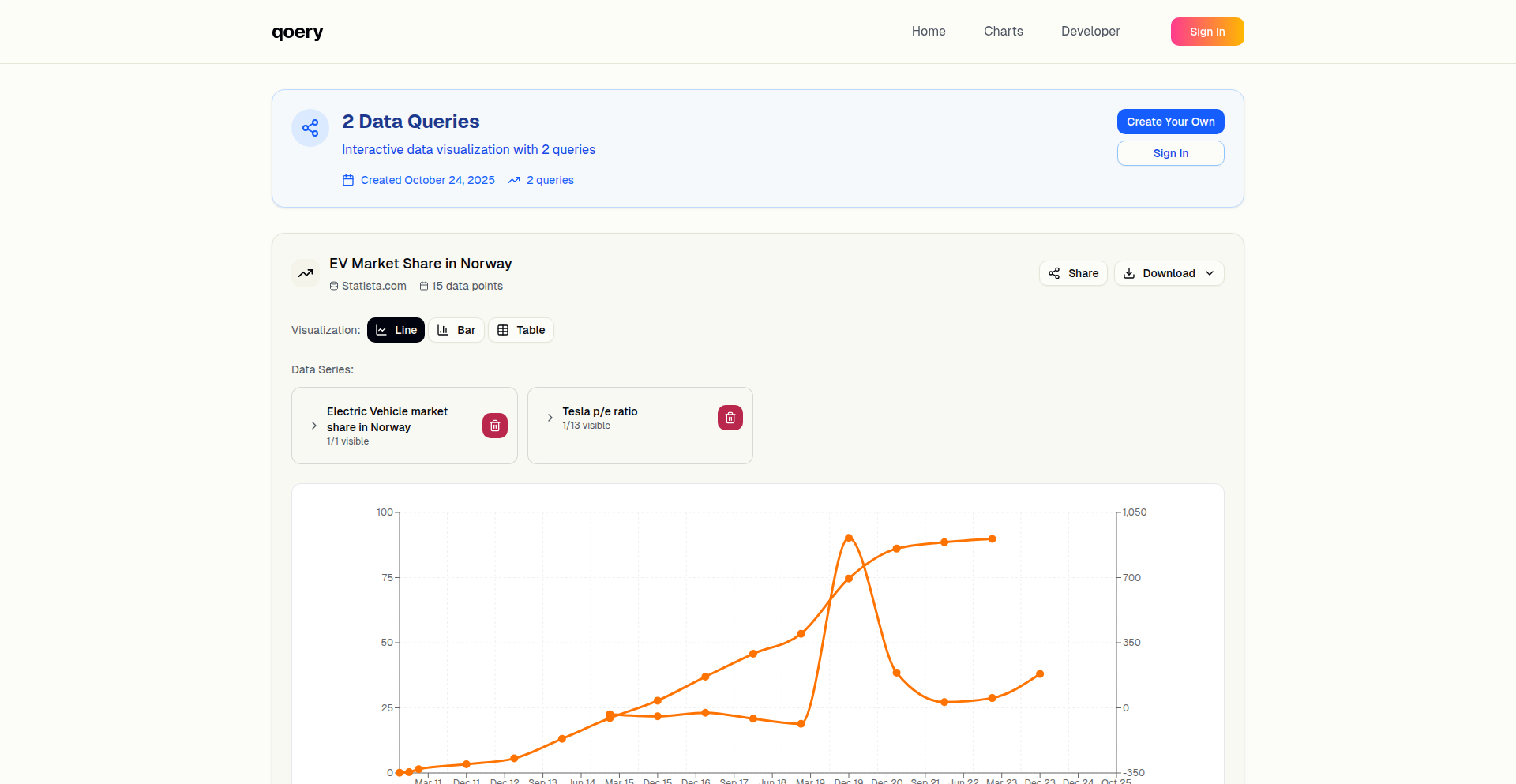
Task: Delete the Electric Vehicle market share series
Action: tap(495, 426)
